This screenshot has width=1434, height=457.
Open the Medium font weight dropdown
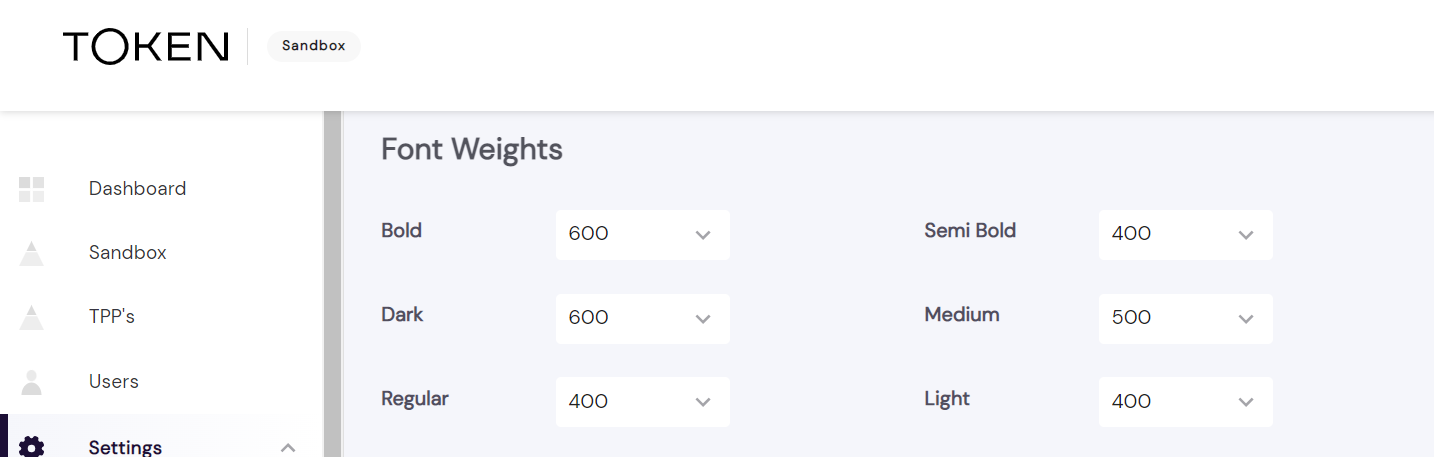[1185, 318]
